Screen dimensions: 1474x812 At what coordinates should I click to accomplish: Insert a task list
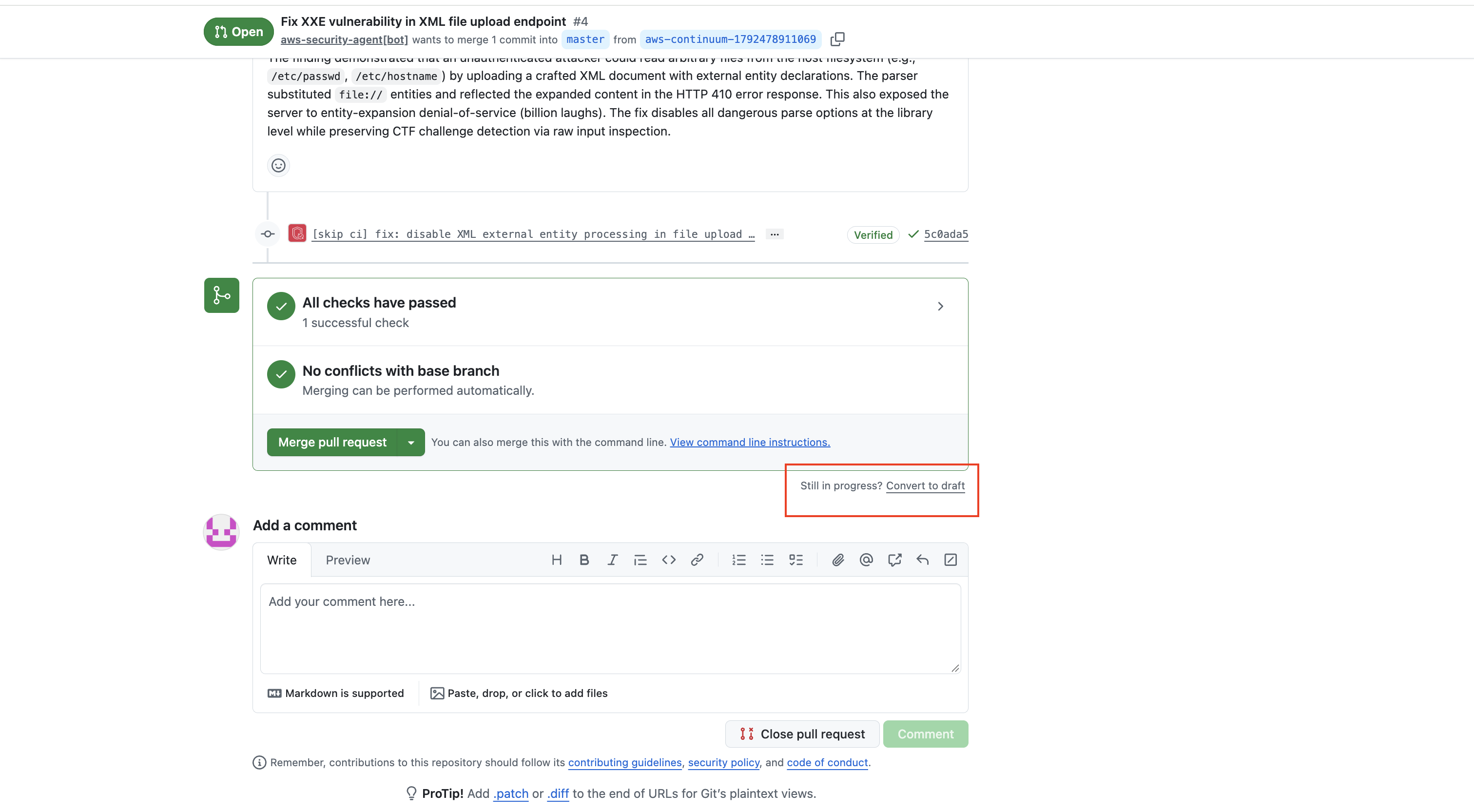tap(795, 560)
